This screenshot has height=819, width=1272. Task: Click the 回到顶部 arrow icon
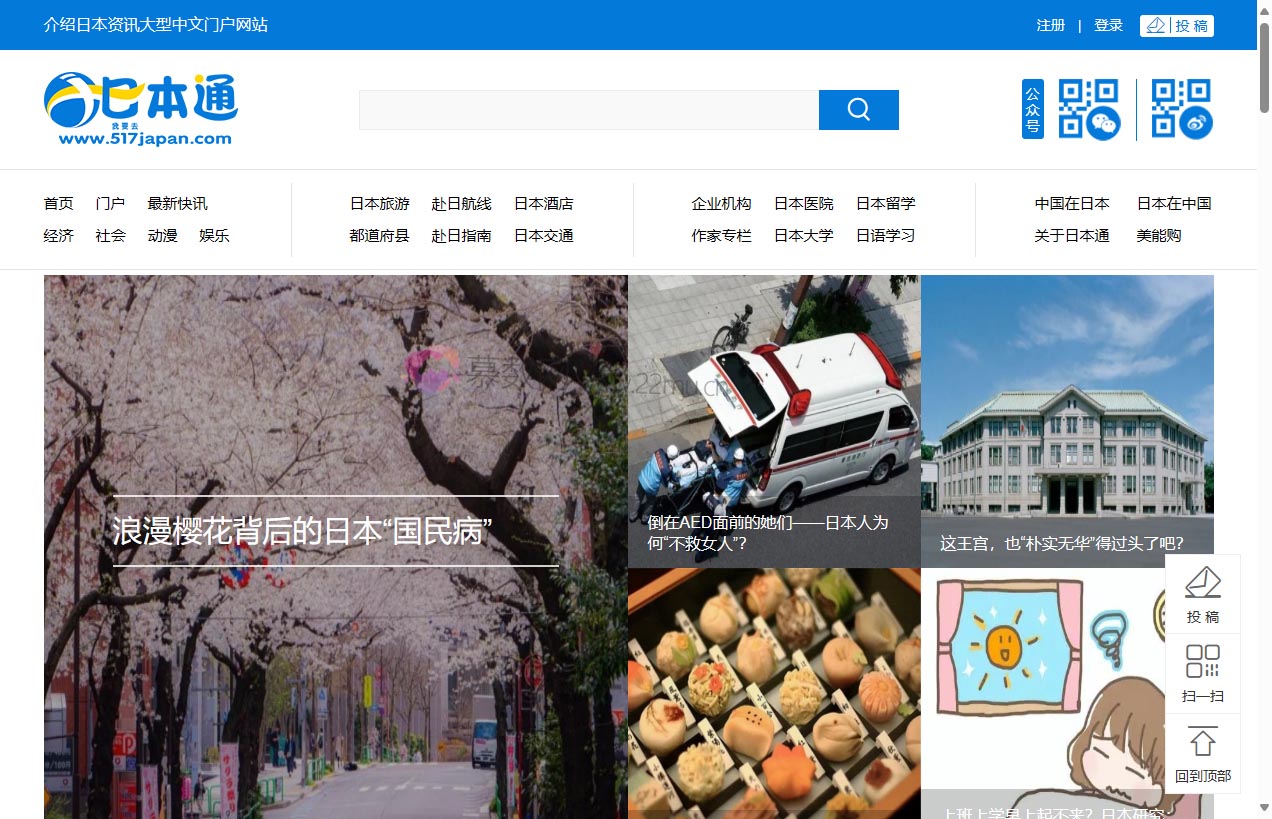tap(1202, 742)
